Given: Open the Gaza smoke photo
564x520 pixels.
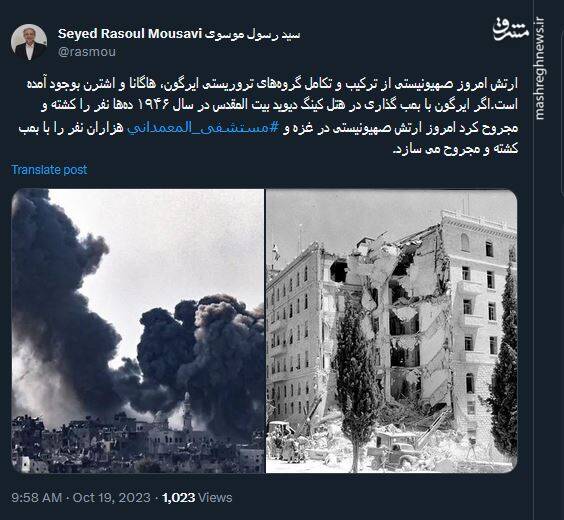Looking at the screenshot, I should pyautogui.click(x=138, y=331).
